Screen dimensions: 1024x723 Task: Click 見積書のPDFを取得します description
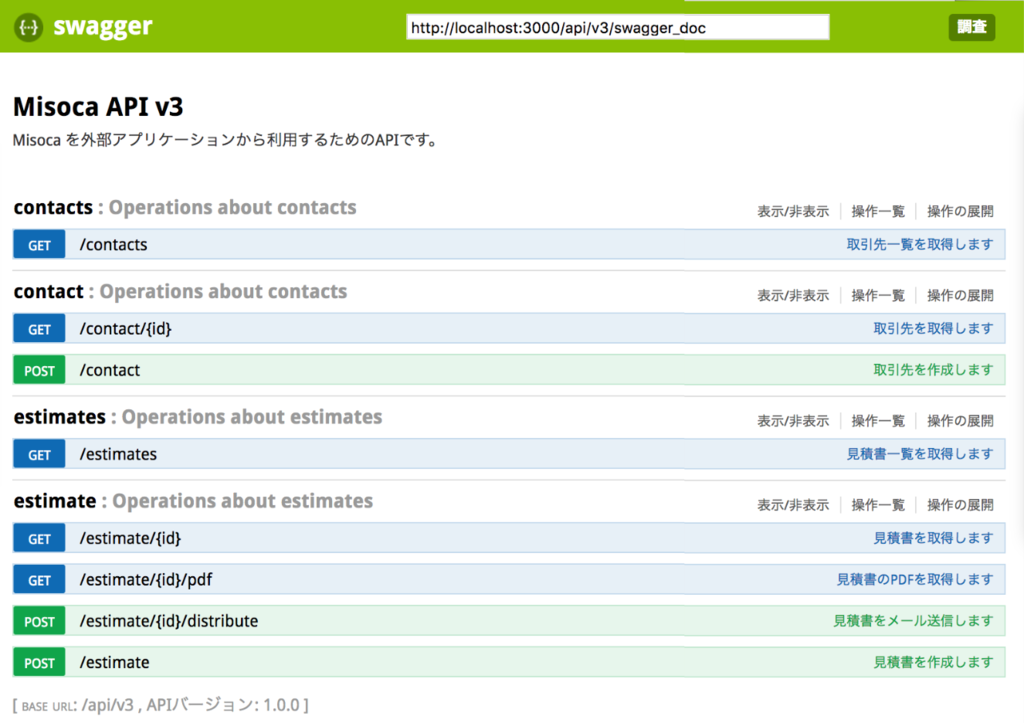915,579
